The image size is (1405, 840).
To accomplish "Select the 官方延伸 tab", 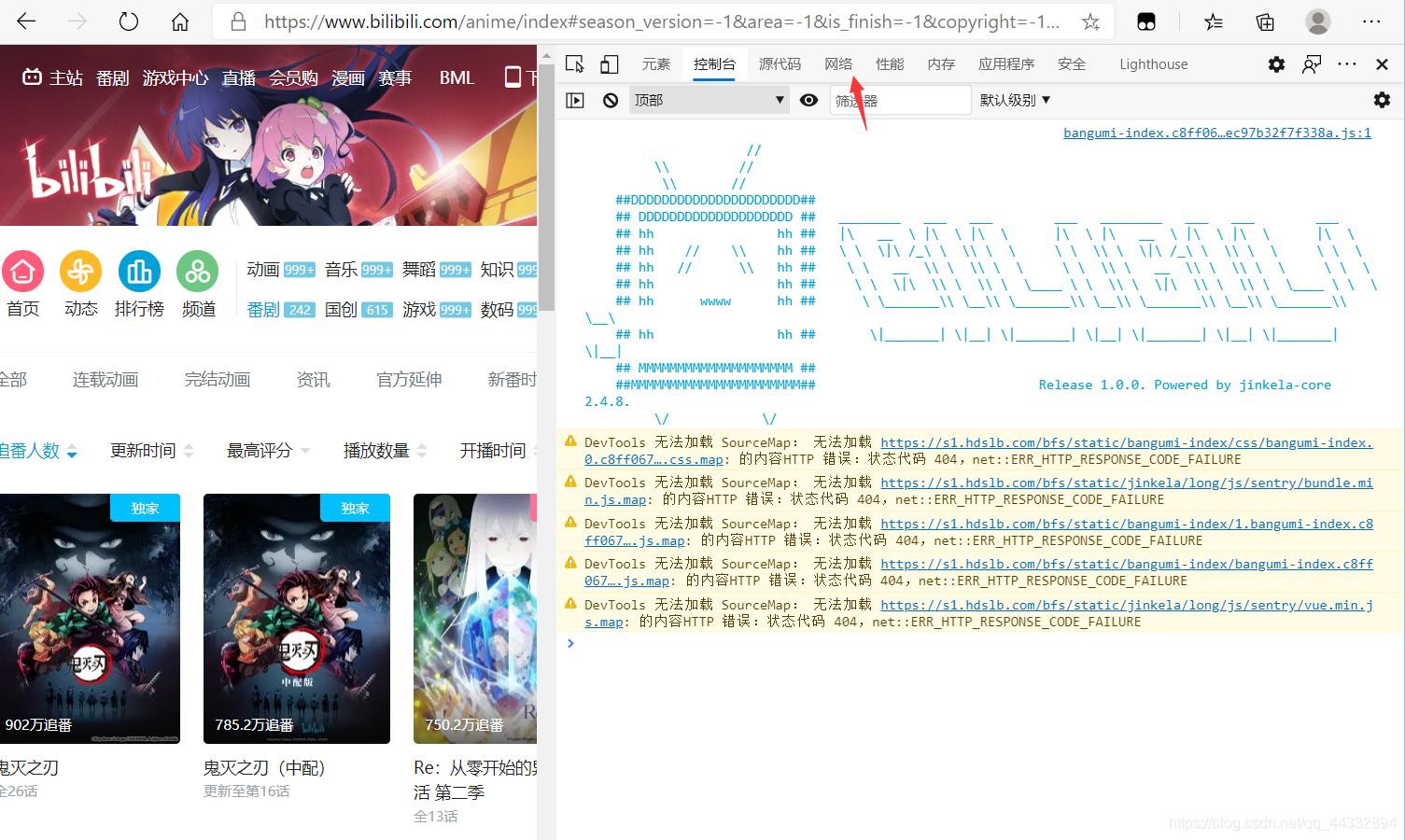I will [x=409, y=380].
